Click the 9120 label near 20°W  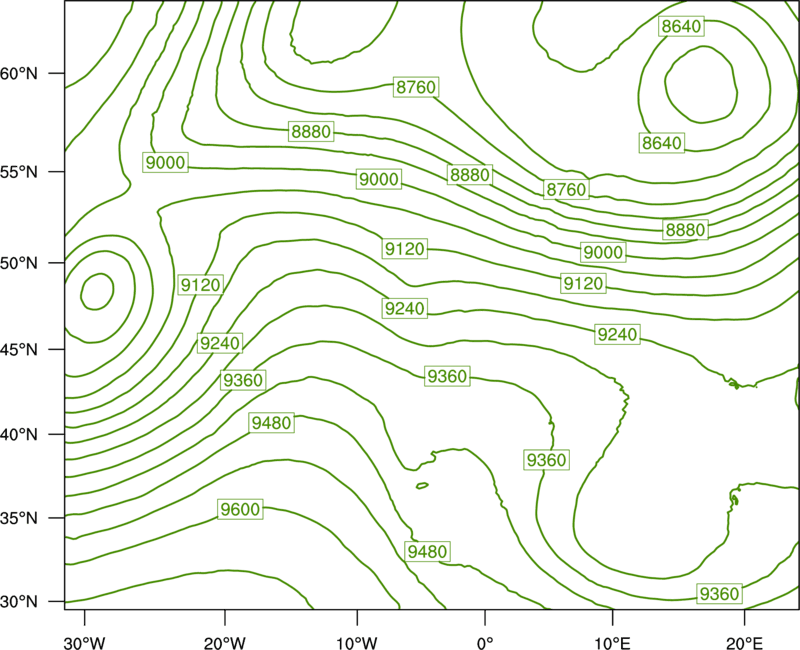(x=201, y=285)
